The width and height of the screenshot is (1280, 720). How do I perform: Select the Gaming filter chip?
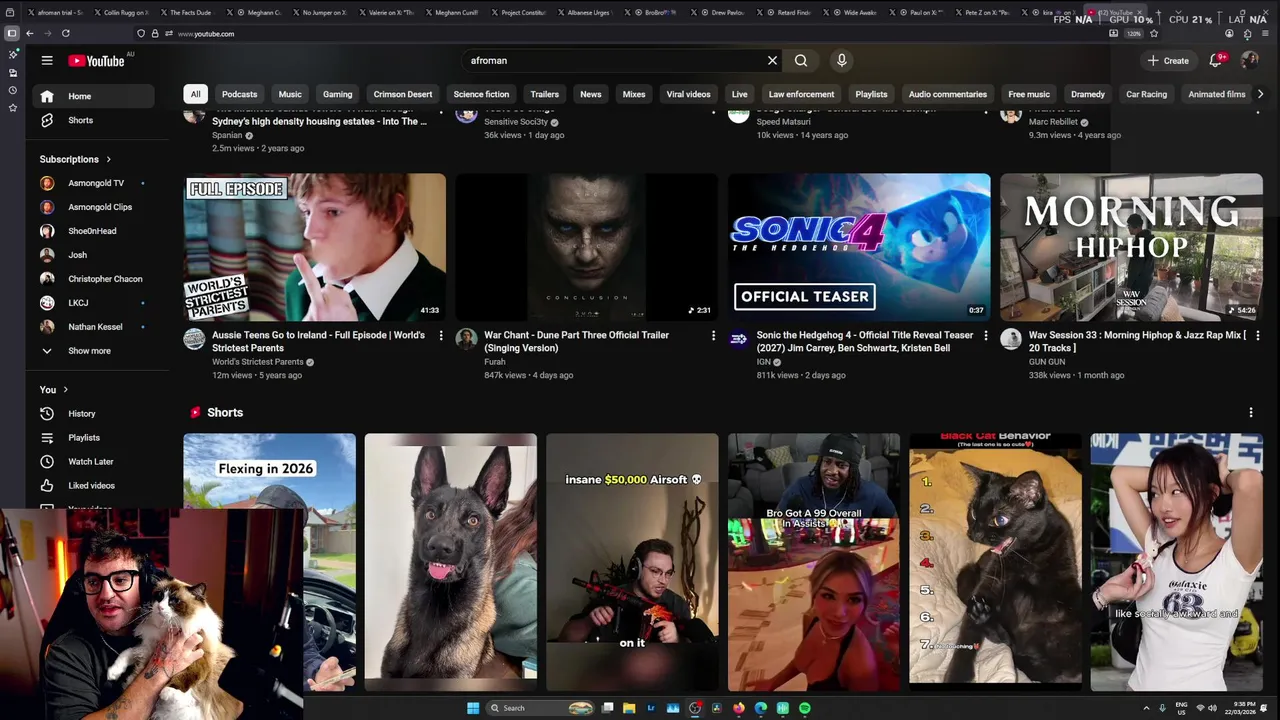tap(337, 94)
